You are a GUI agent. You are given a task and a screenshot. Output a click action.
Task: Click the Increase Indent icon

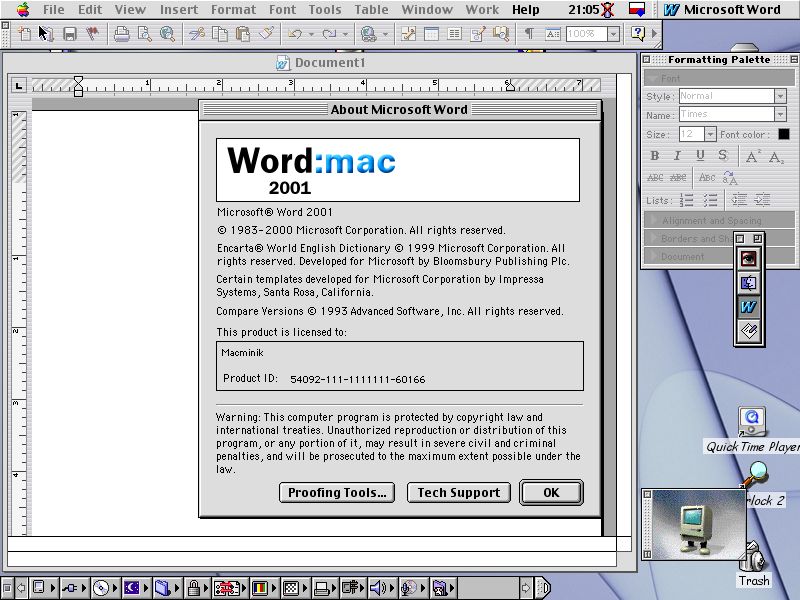tap(762, 199)
